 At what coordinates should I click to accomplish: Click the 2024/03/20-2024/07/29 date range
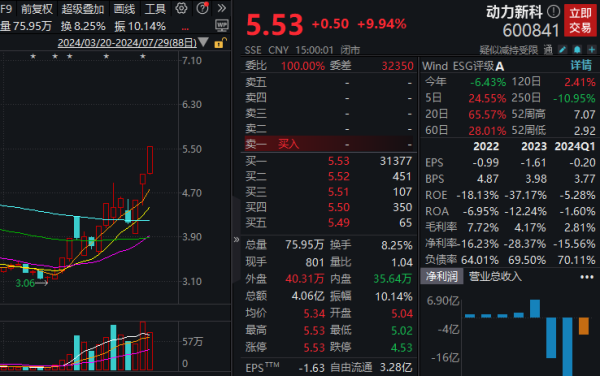pyautogui.click(x=127, y=43)
